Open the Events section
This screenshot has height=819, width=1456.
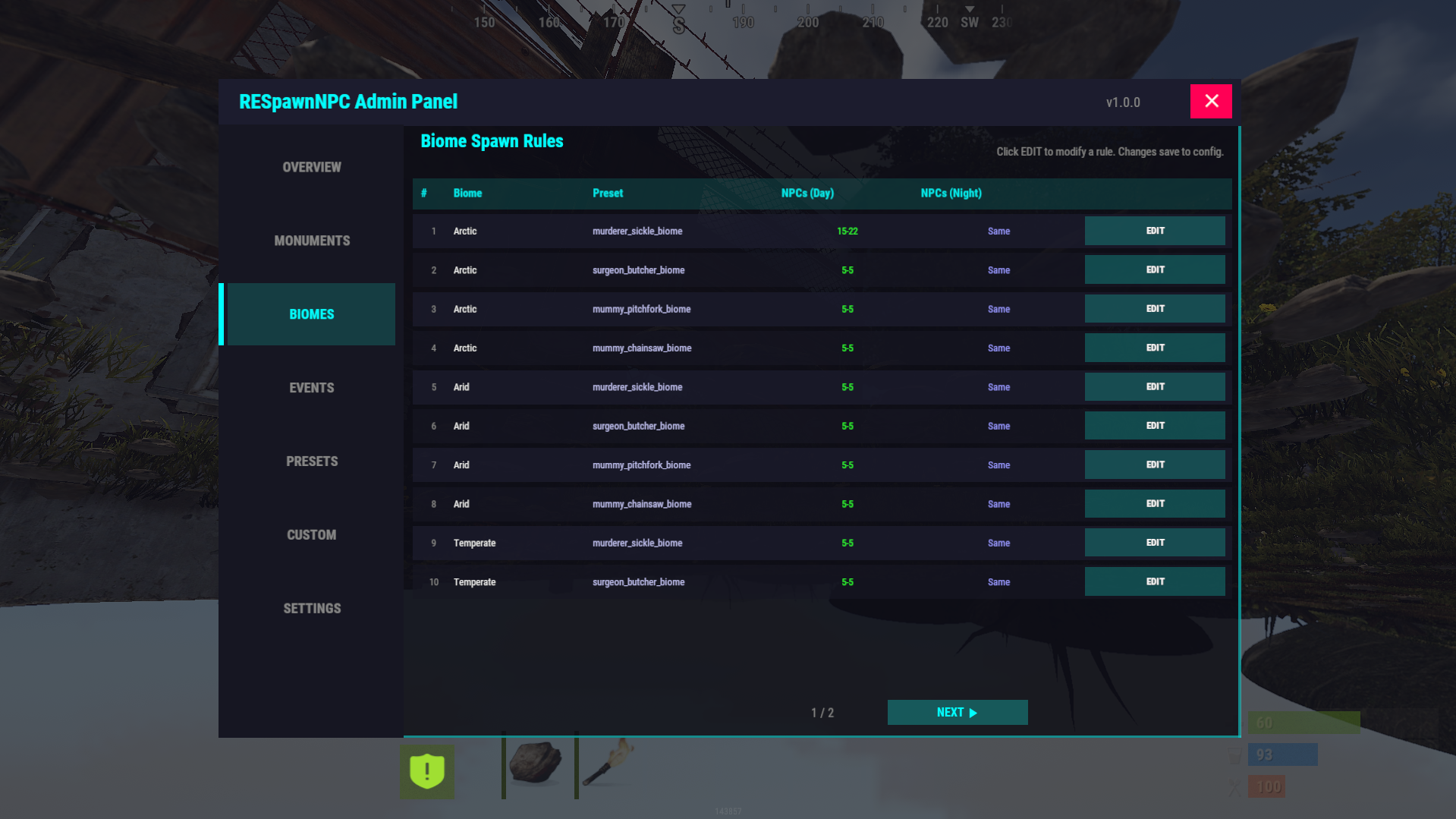click(x=311, y=388)
